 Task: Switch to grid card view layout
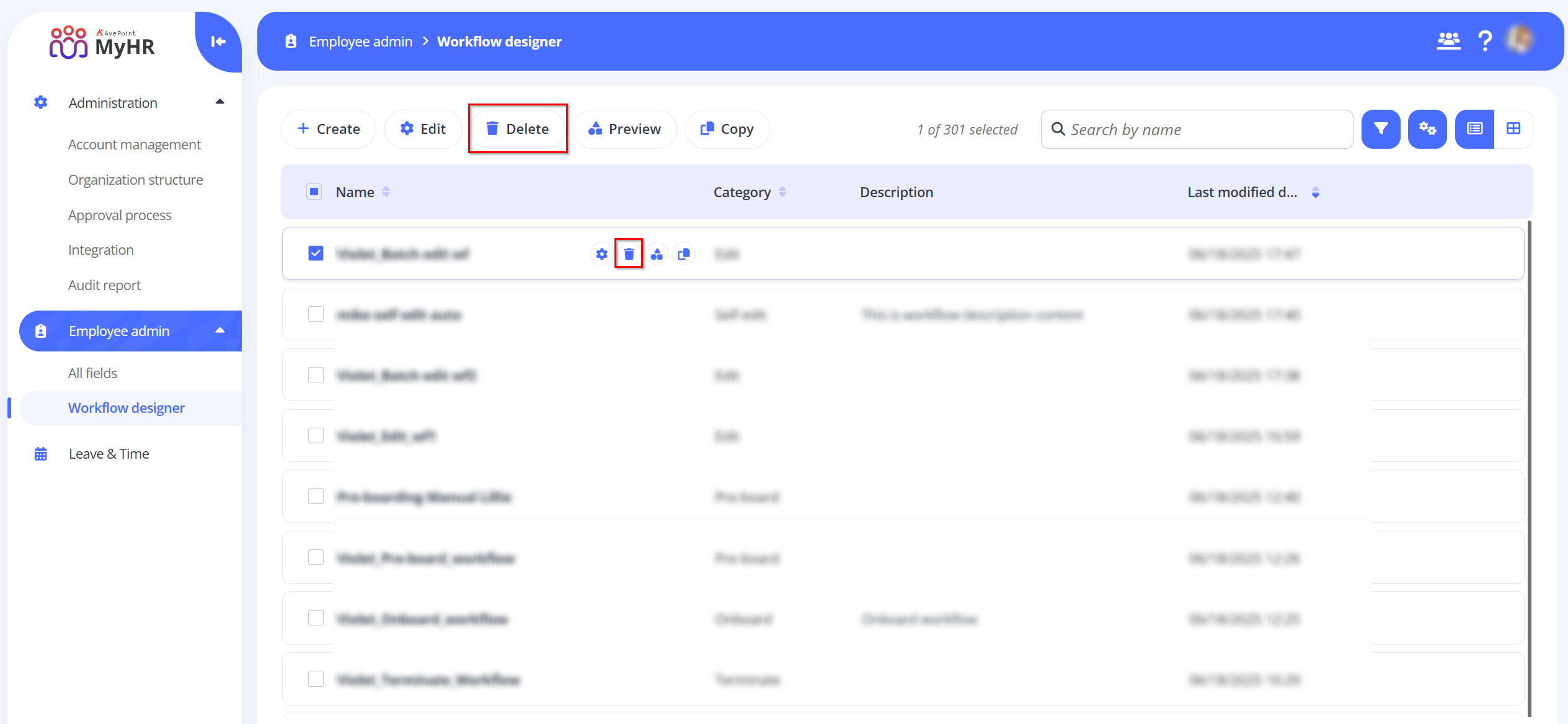click(x=1513, y=129)
